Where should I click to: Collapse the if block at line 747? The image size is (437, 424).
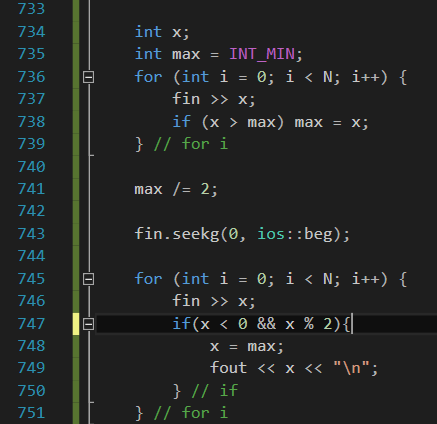click(88, 324)
